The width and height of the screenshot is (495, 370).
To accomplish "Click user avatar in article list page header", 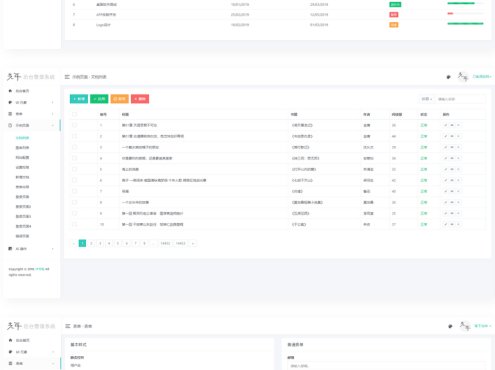I will [x=463, y=77].
